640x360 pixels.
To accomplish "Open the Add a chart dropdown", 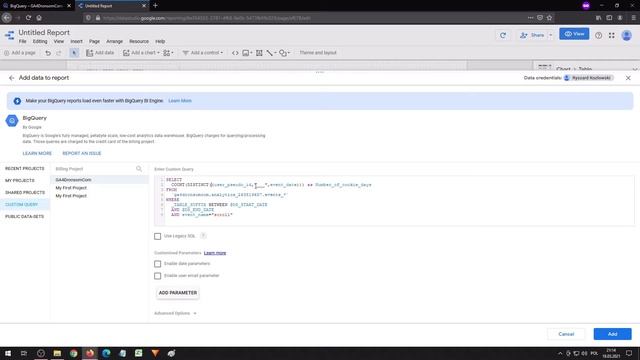I will 141,53.
